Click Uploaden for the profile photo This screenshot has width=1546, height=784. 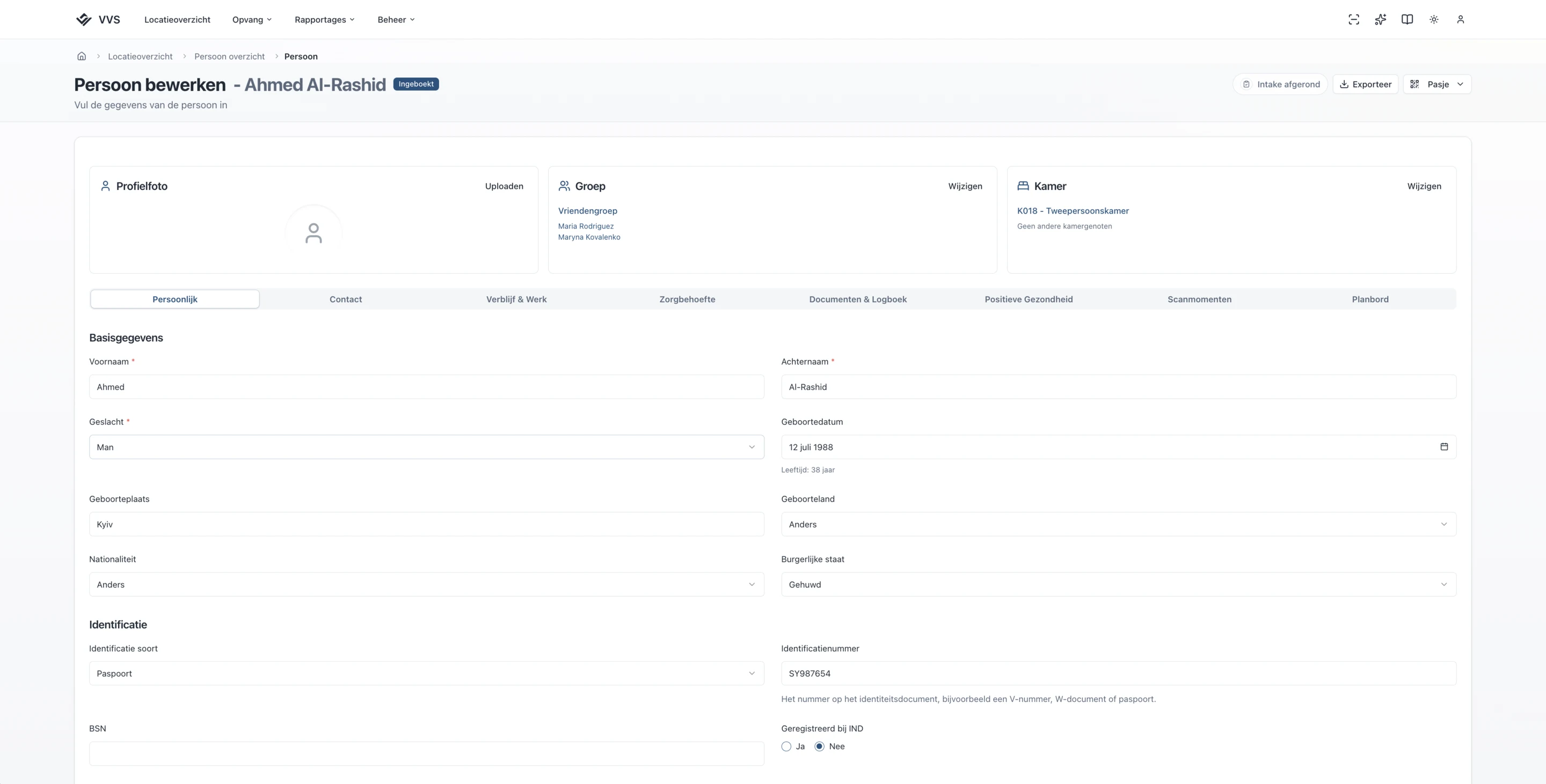(x=504, y=186)
